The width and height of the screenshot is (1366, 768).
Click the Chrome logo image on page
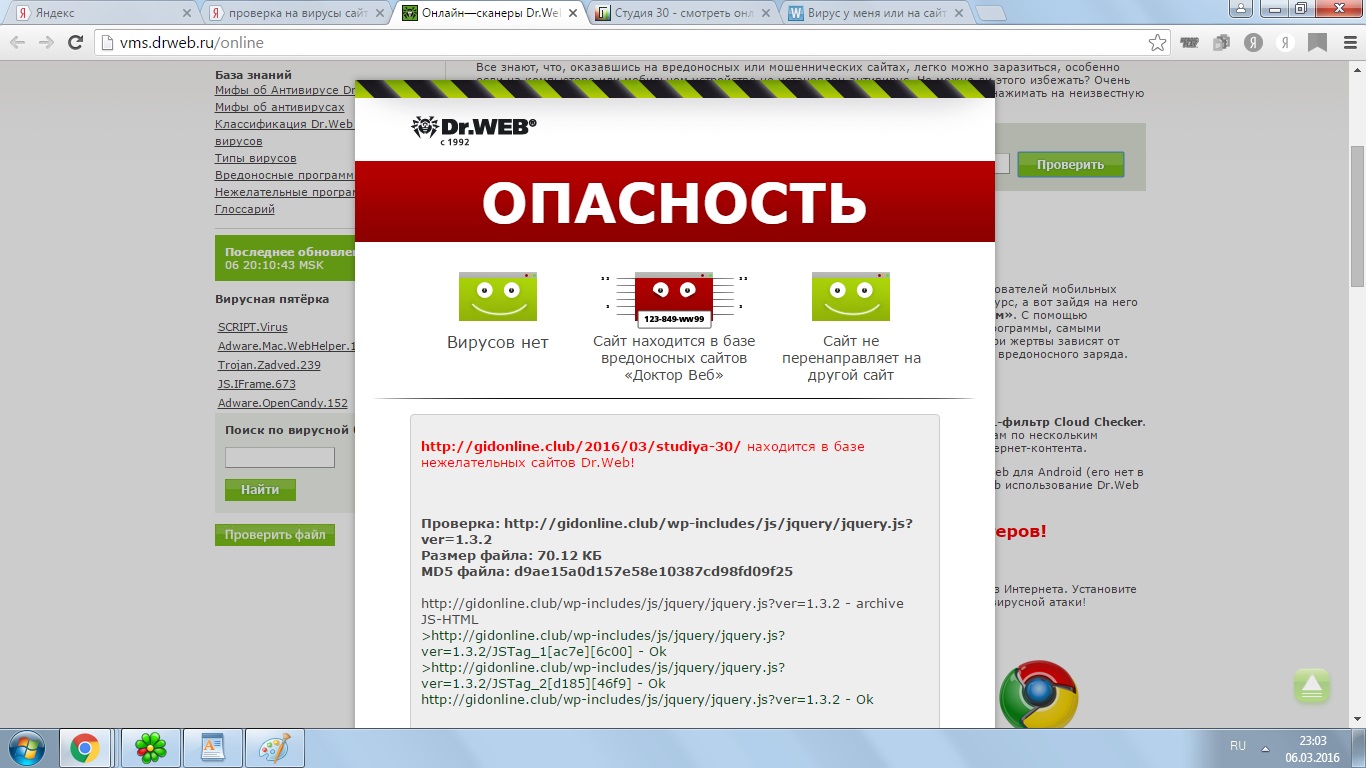pyautogui.click(x=1038, y=693)
